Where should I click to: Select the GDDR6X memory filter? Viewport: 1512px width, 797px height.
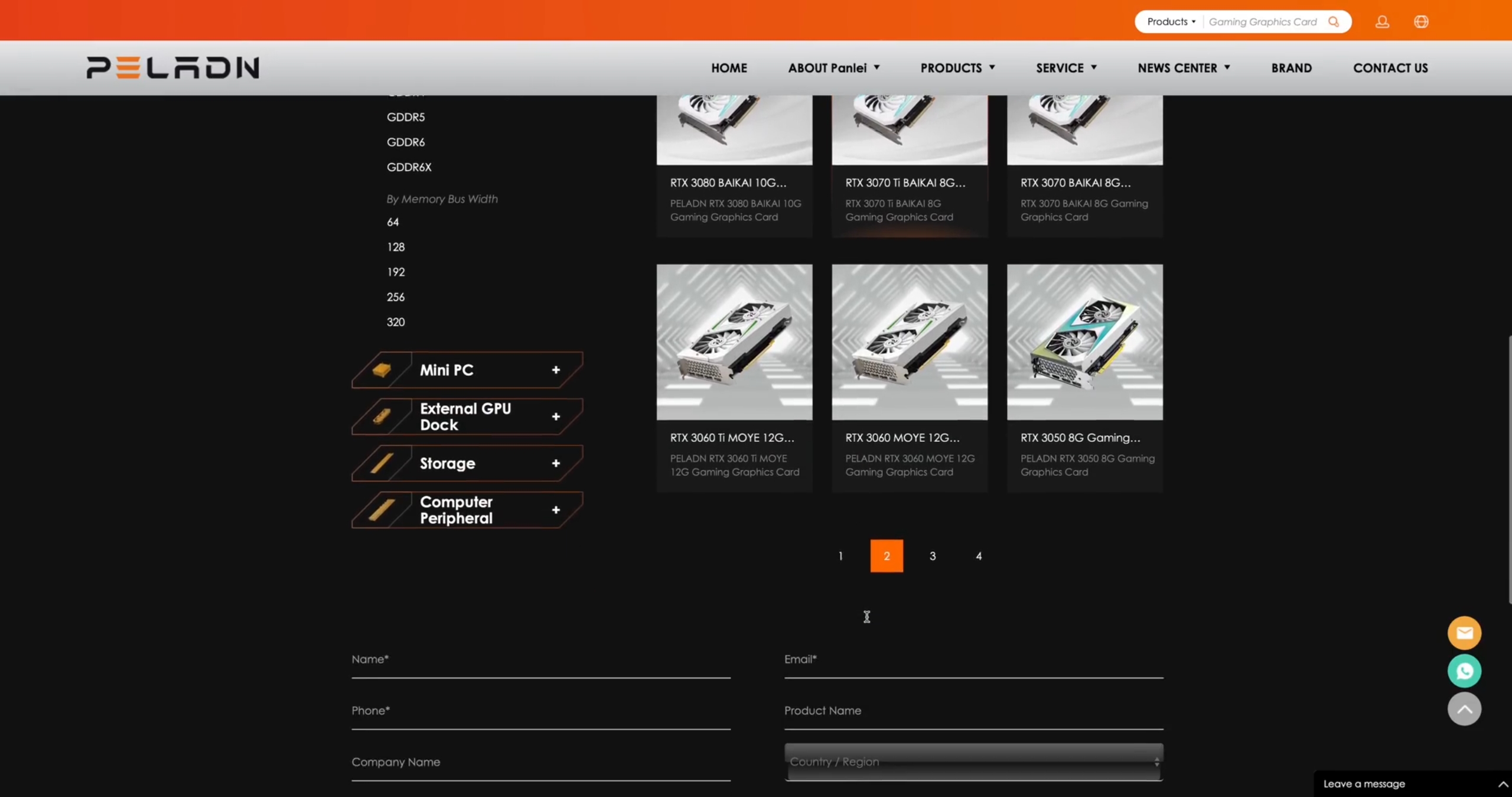coord(409,167)
